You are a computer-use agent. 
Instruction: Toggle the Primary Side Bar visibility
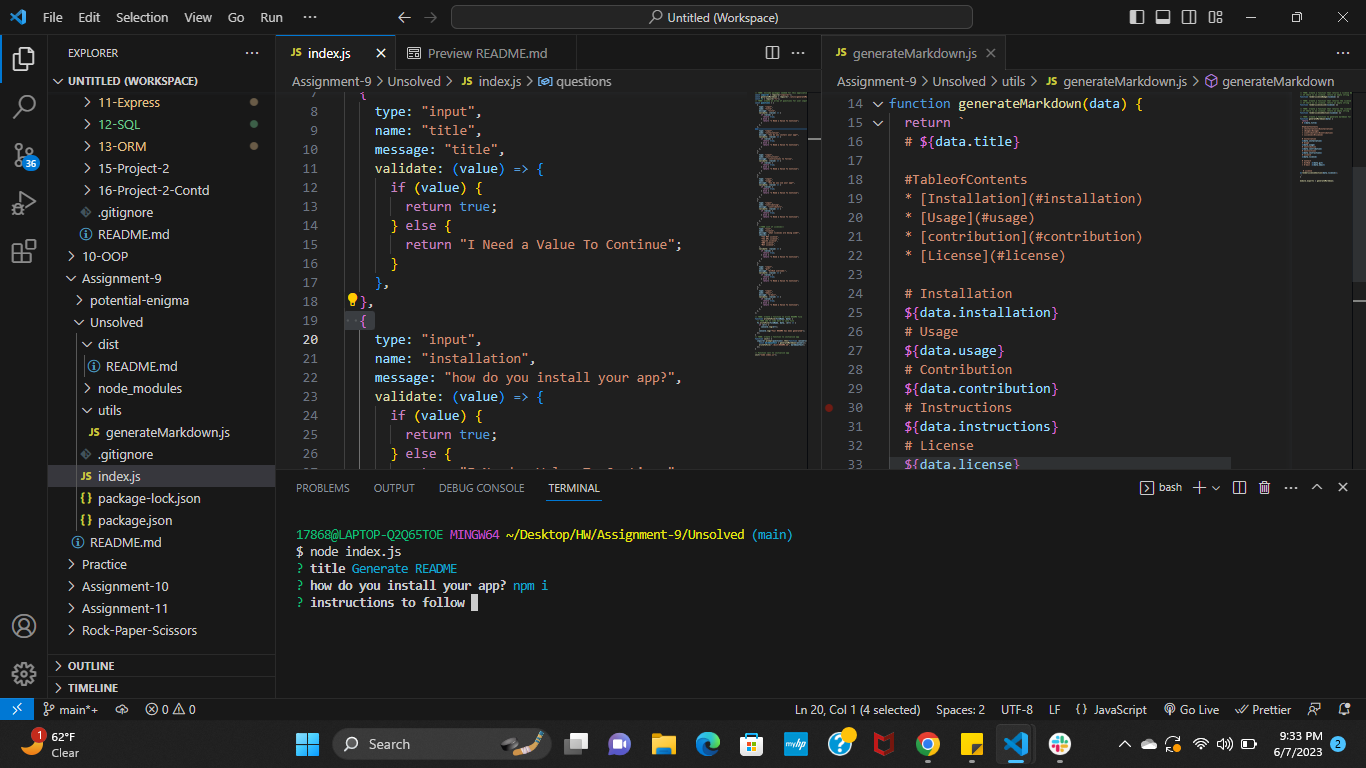click(x=1135, y=17)
